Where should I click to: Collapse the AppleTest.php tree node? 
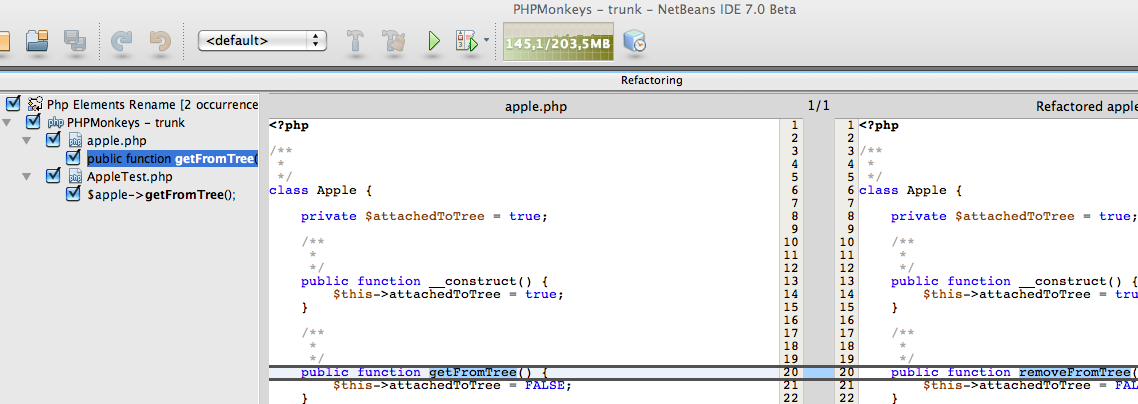[27, 176]
